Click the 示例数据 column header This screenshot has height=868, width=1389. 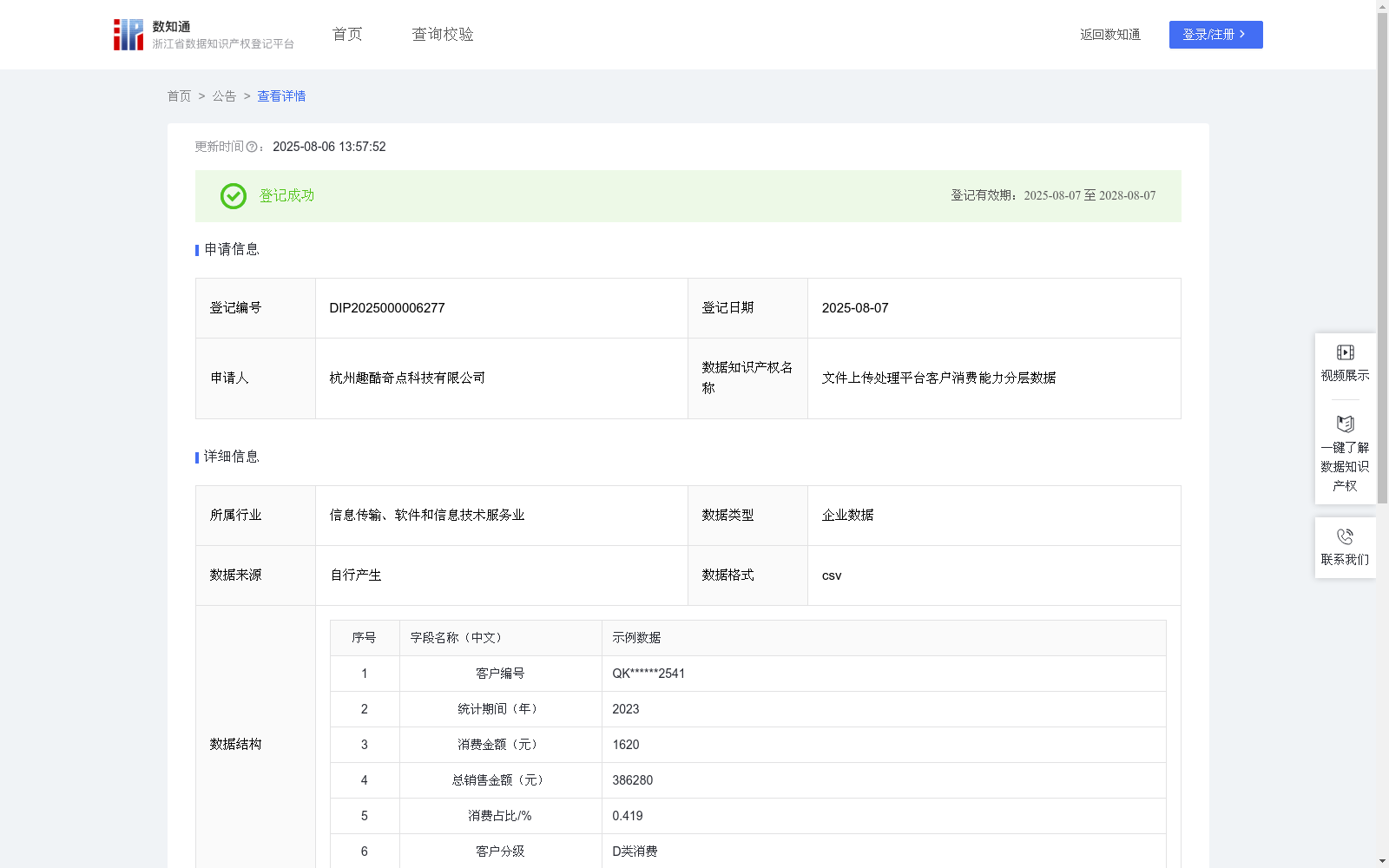click(884, 638)
